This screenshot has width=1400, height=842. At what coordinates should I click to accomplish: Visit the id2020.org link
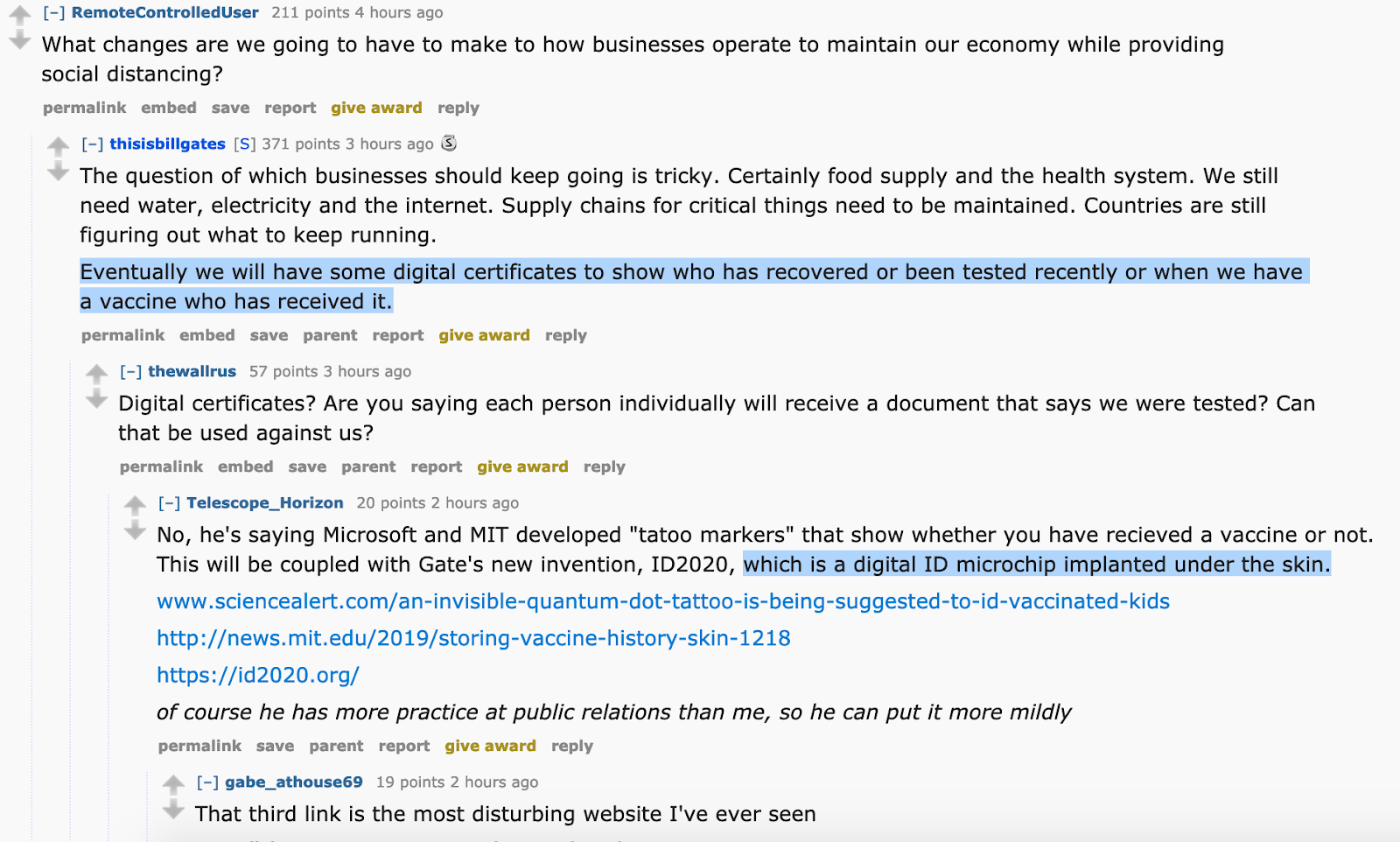tap(258, 675)
